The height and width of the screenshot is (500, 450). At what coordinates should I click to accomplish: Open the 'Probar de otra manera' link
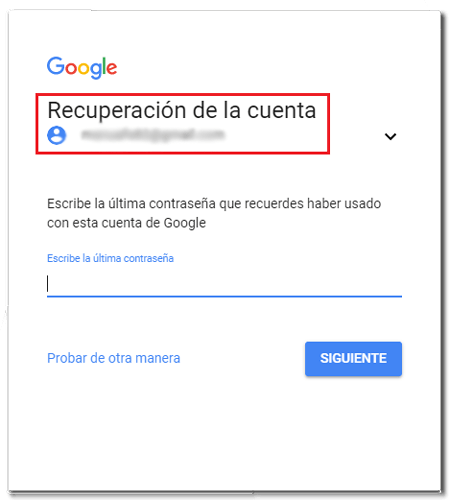click(x=114, y=358)
